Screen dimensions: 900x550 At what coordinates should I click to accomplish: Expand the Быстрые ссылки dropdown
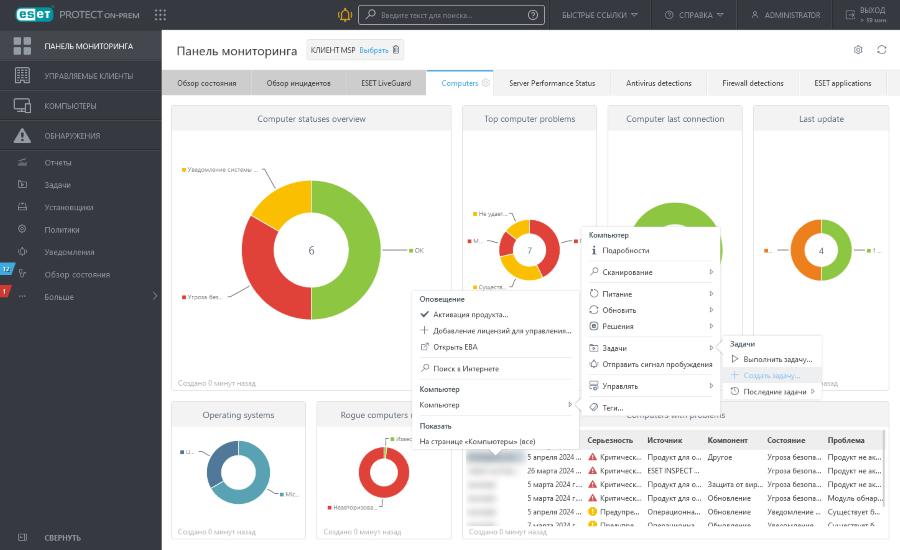601,15
